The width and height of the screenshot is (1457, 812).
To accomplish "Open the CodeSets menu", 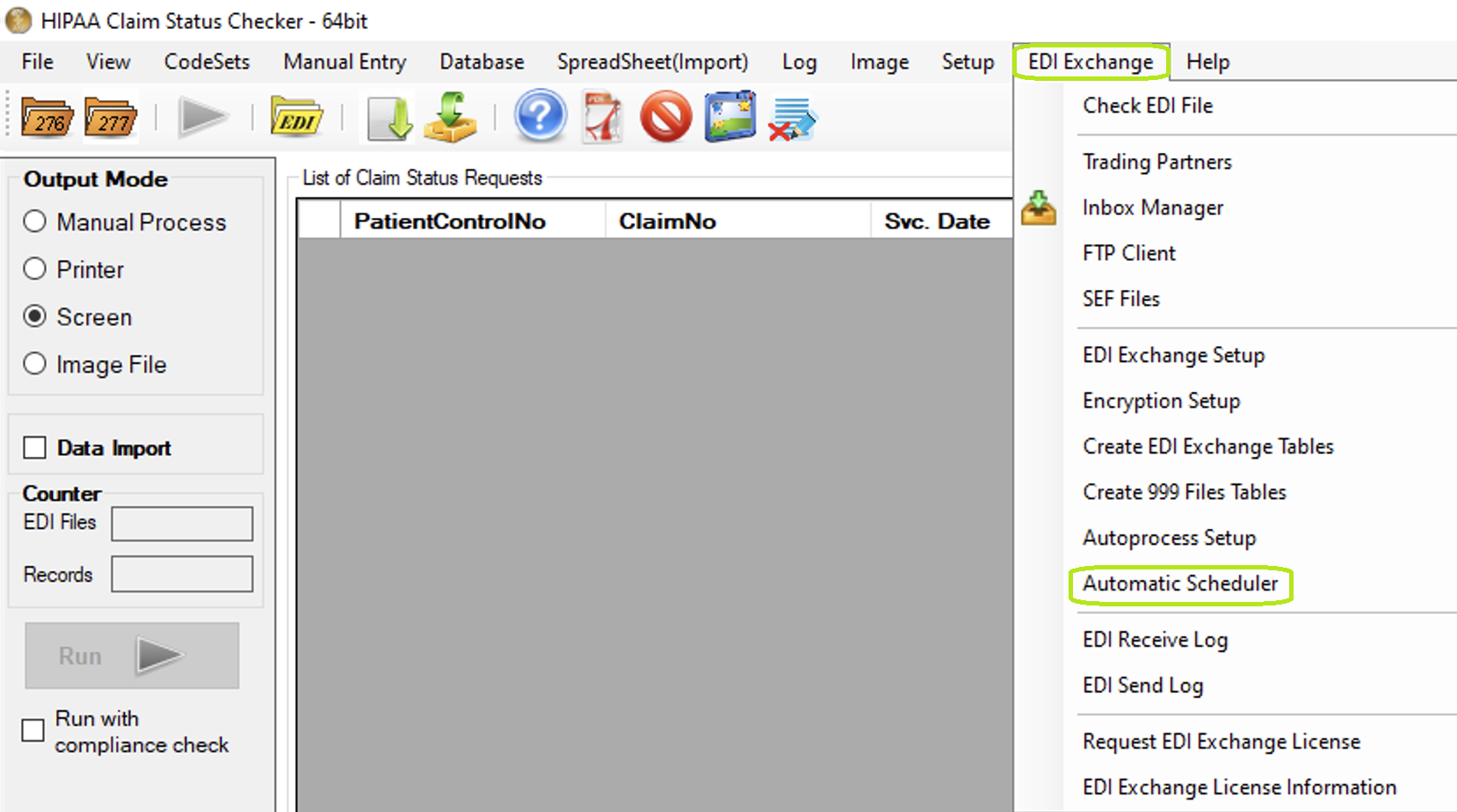I will point(207,62).
